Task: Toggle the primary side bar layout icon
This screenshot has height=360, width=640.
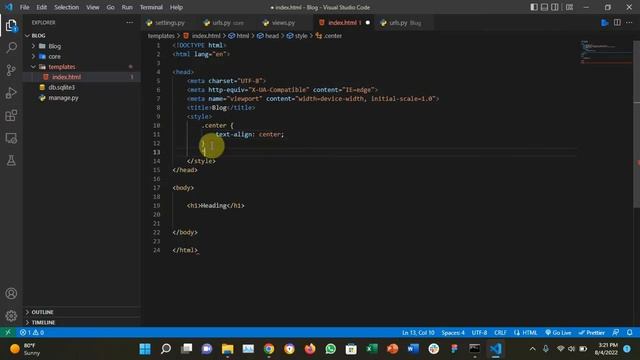Action: [x=534, y=7]
